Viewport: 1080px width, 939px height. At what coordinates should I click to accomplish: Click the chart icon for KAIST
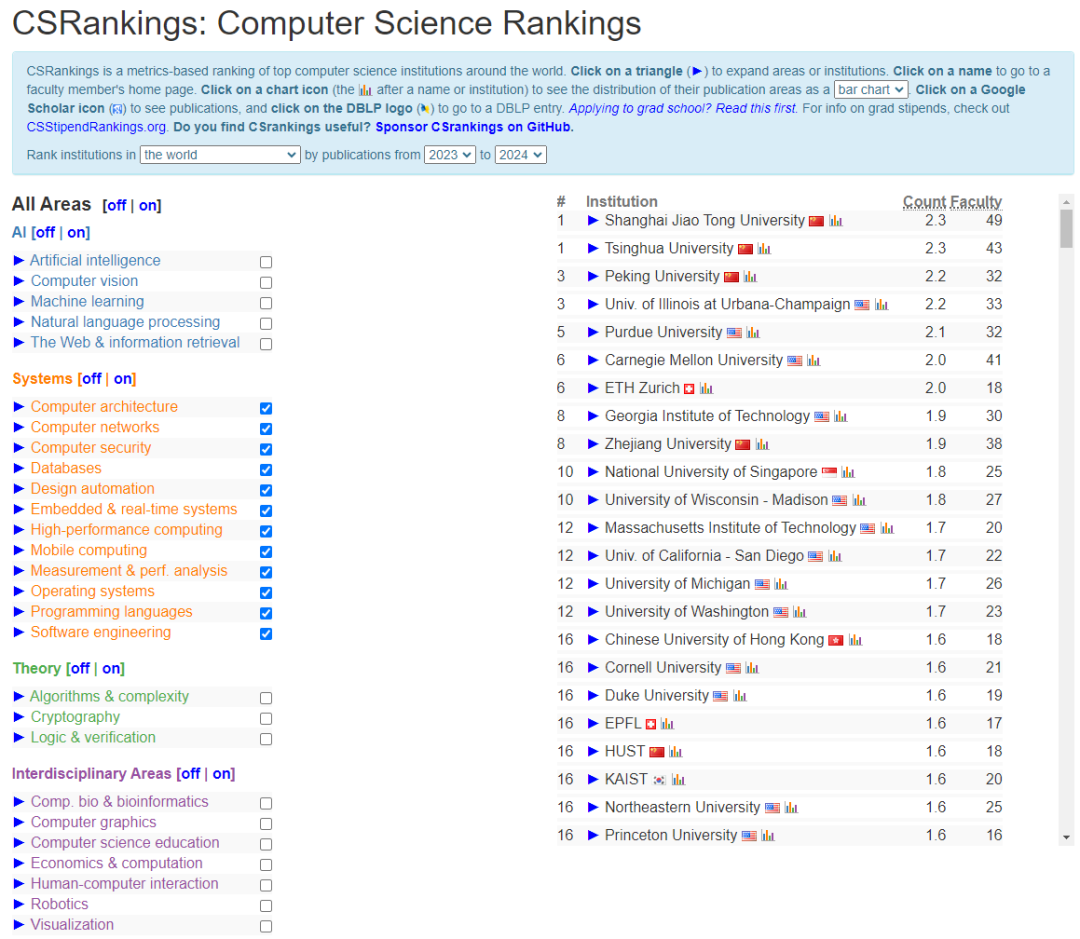tap(678, 780)
